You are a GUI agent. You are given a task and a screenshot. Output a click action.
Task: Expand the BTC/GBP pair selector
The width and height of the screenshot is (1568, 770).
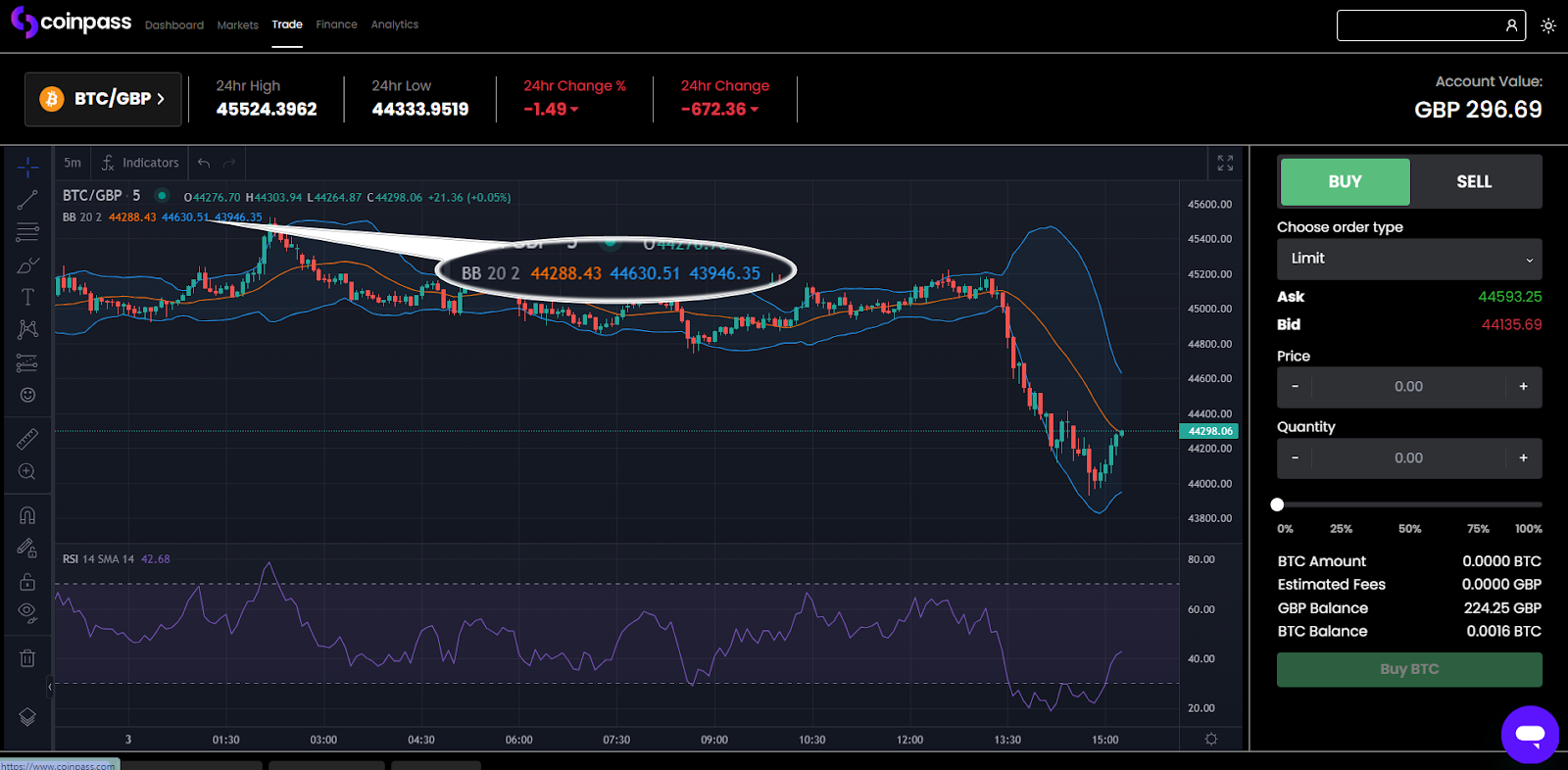[x=103, y=99]
